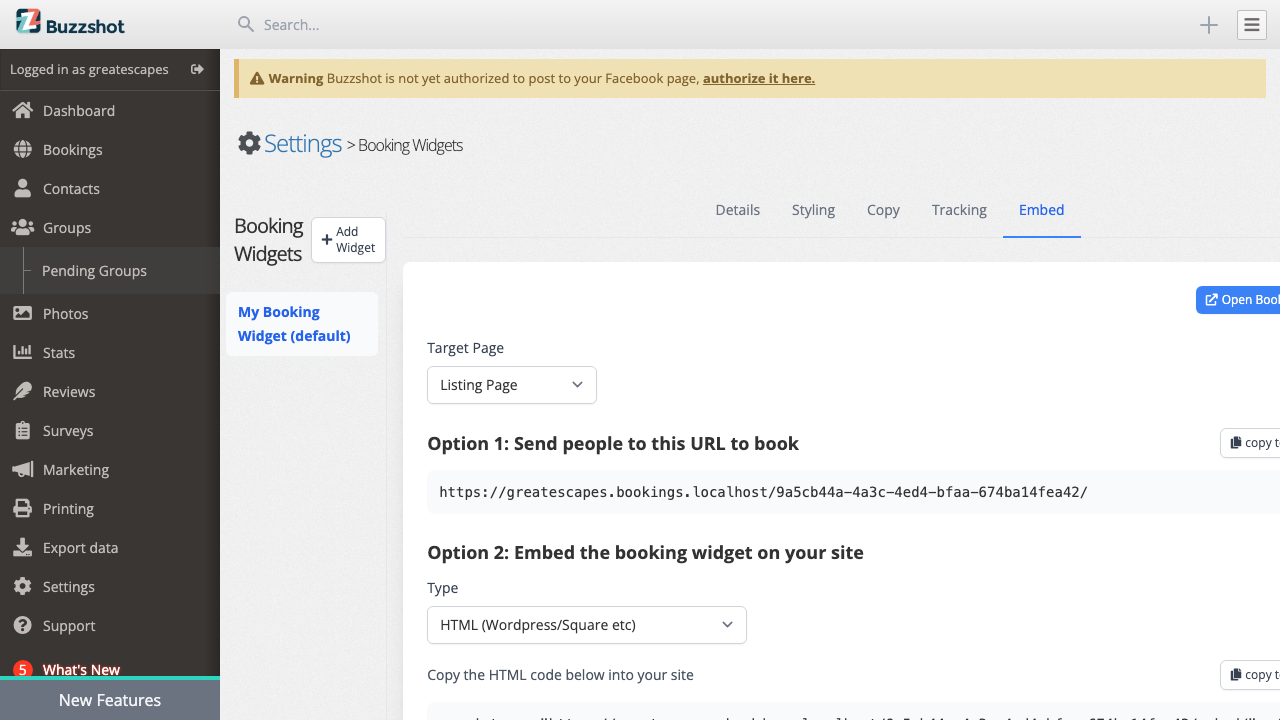Open the Tracking tab

click(x=959, y=210)
